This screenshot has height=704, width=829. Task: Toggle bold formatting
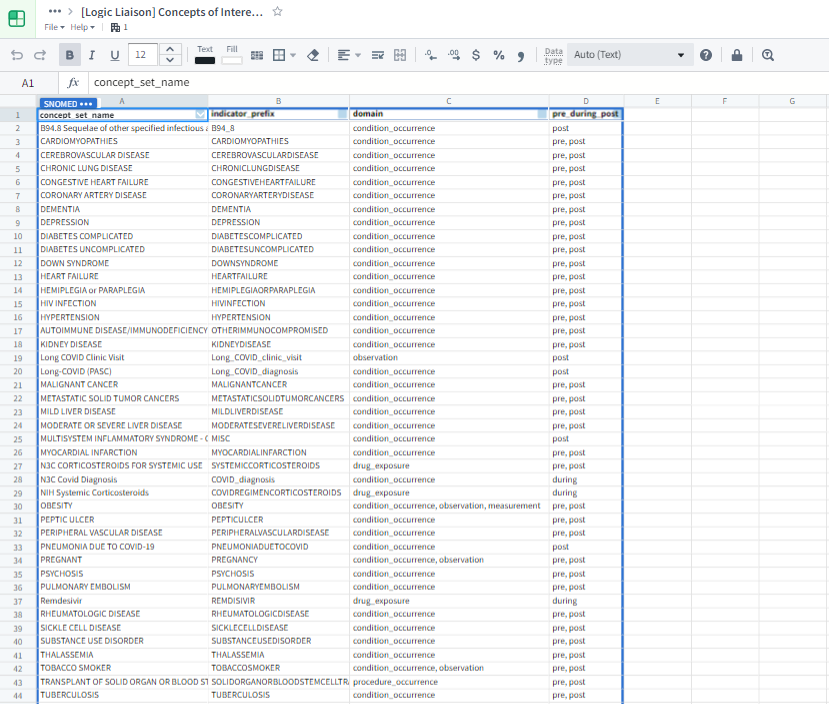[x=70, y=55]
